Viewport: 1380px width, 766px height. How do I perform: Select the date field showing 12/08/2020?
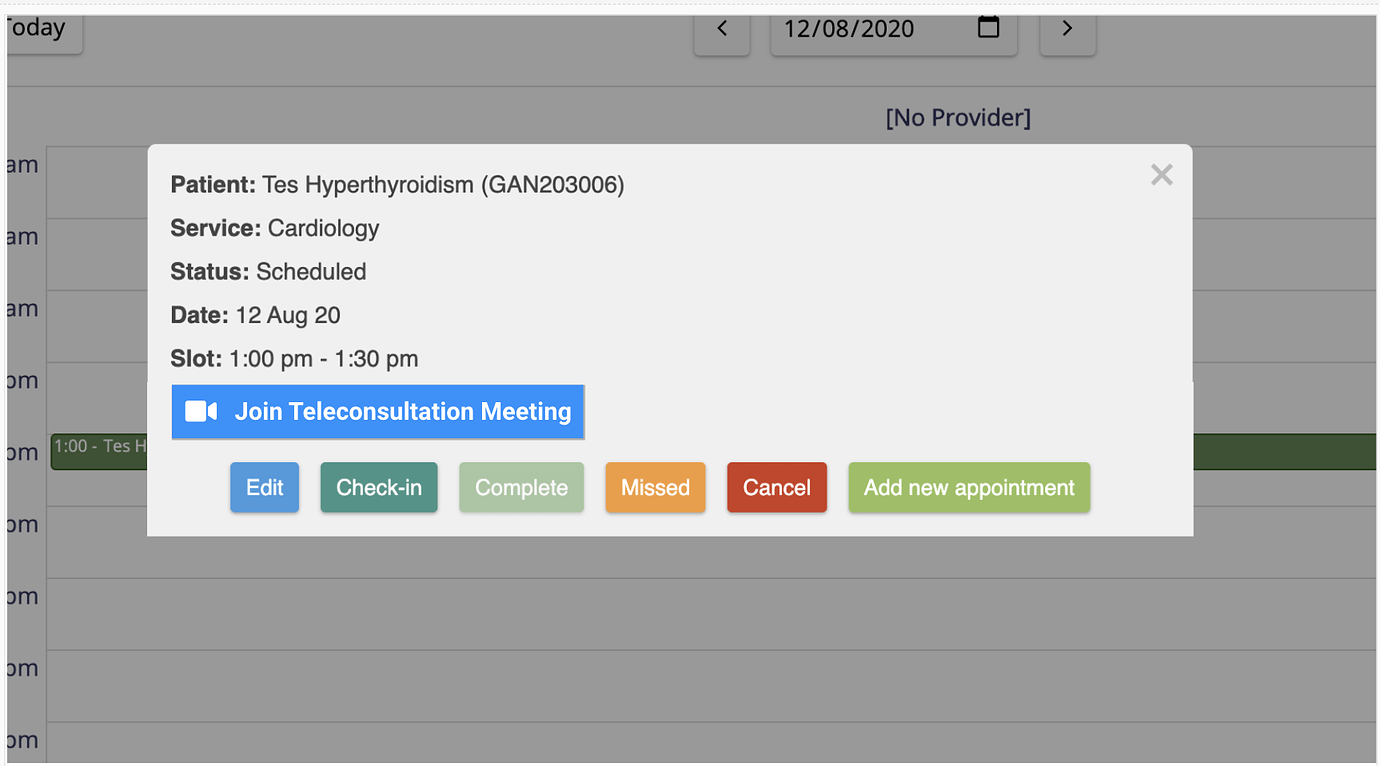coord(860,29)
